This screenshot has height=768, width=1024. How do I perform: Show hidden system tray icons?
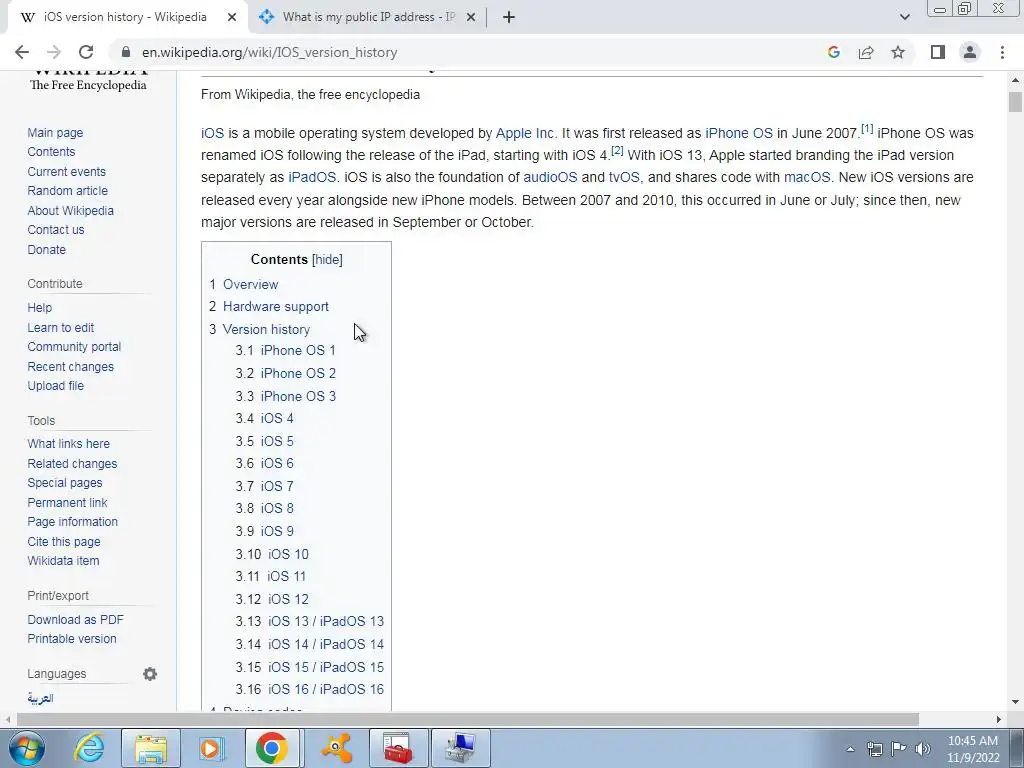(850, 749)
